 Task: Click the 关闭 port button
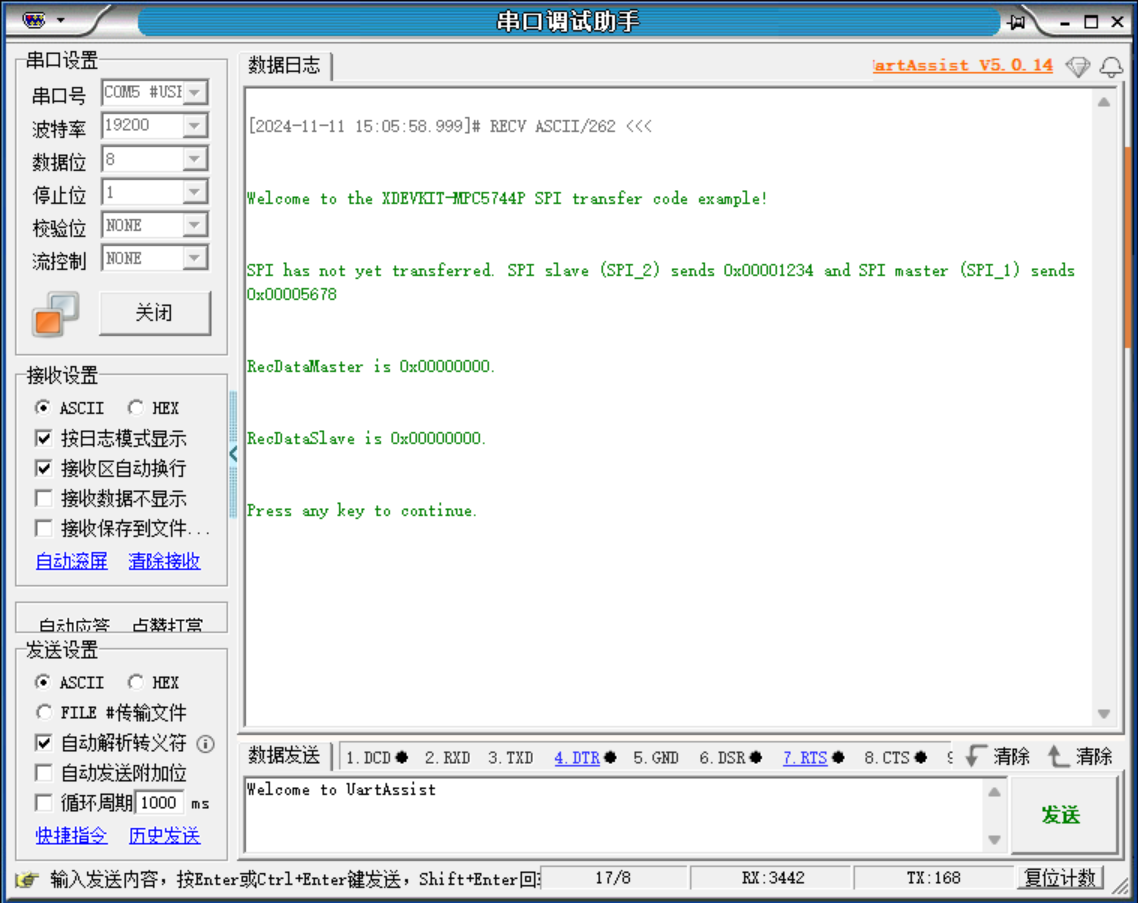[155, 314]
